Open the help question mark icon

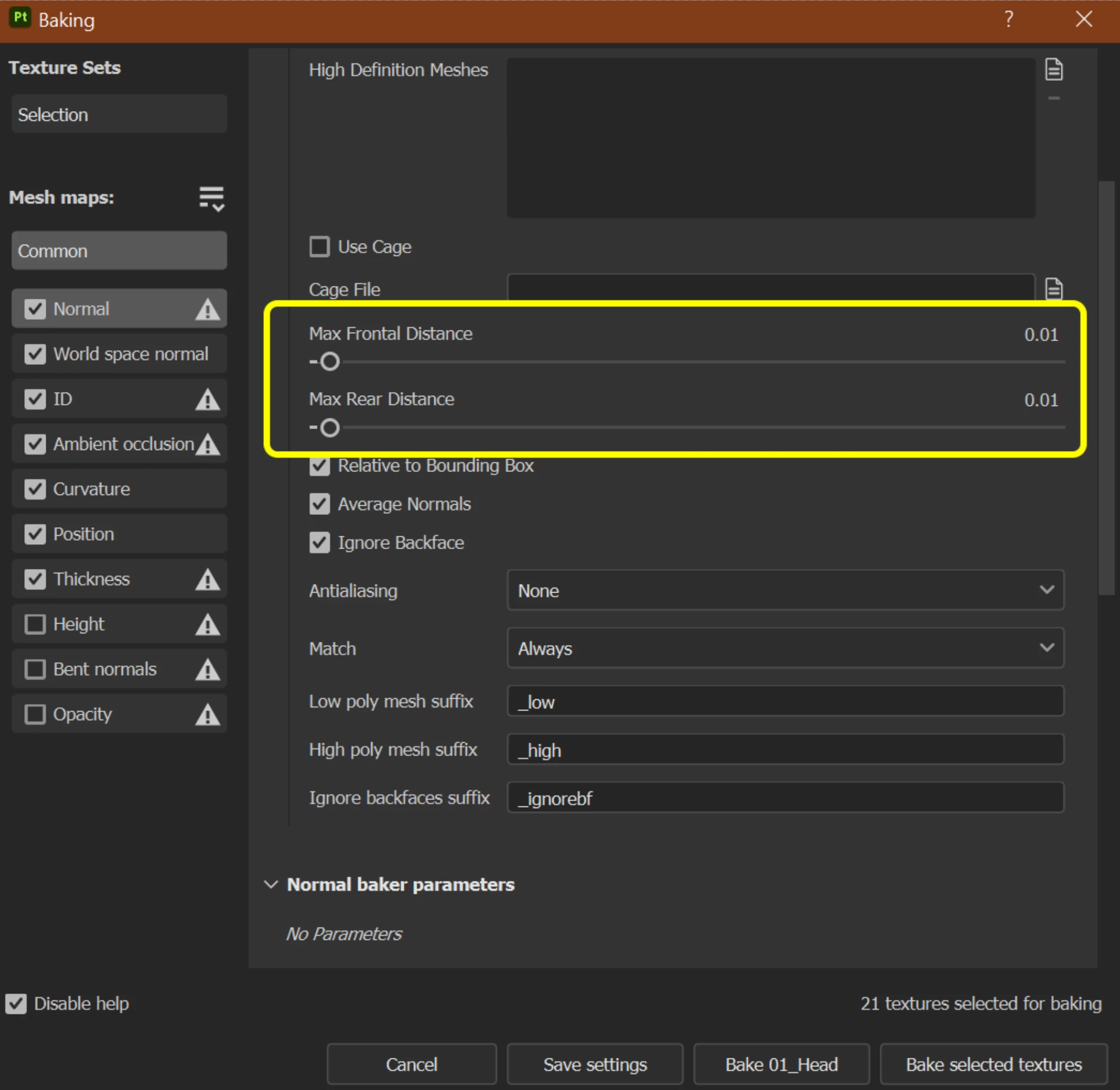point(1009,20)
